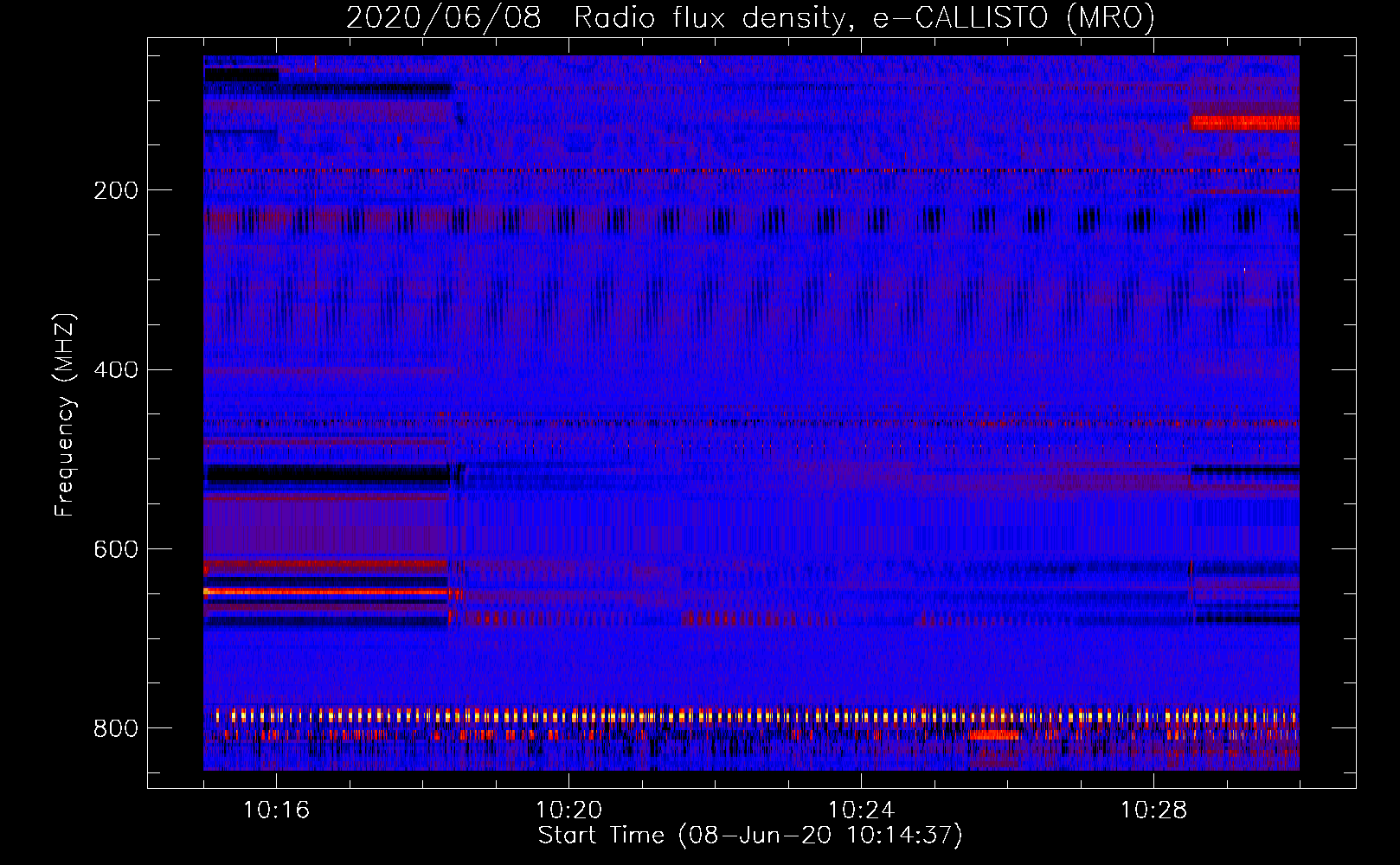This screenshot has width=1400, height=865.
Task: Click the '10:28' time tick label
Action: pos(1153,811)
